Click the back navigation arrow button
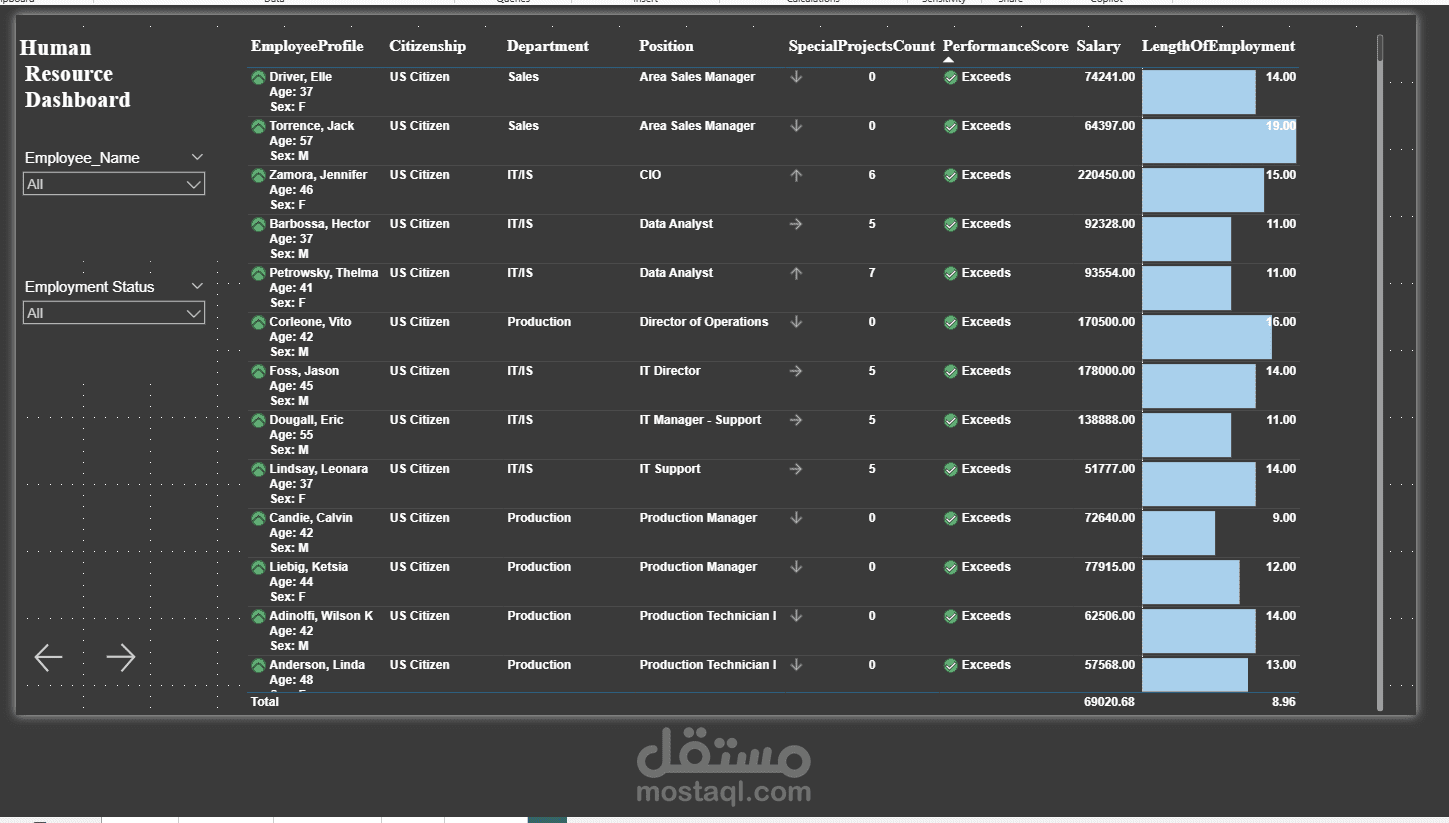This screenshot has height=823, width=1449. 48,657
